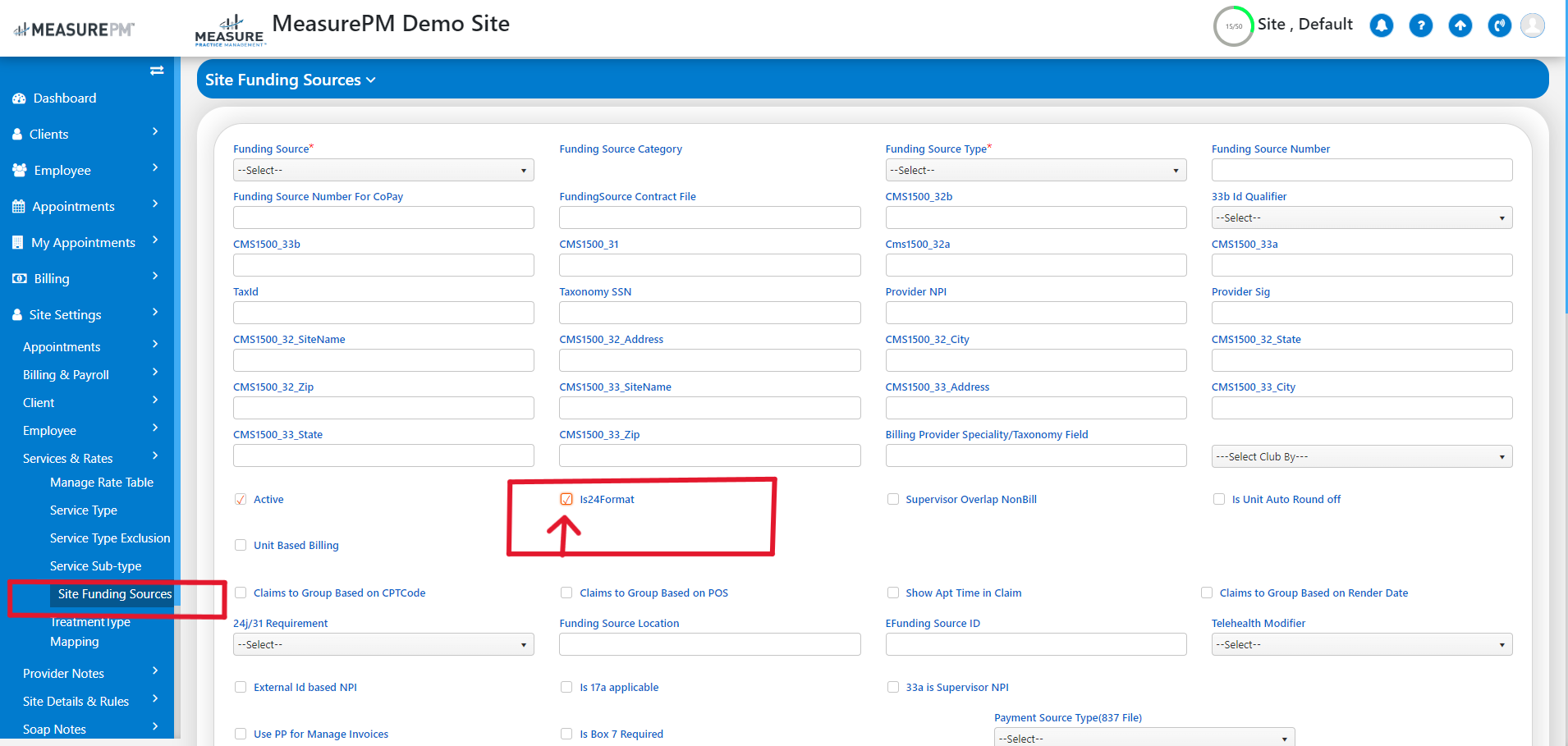This screenshot has height=746, width=1568.
Task: Expand Billing & Payroll submenu chevron
Action: coord(155,372)
